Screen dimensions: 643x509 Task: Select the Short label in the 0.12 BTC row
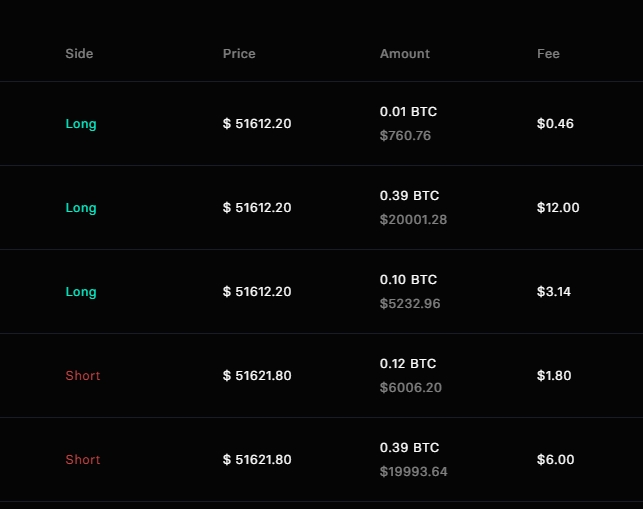[x=83, y=376]
